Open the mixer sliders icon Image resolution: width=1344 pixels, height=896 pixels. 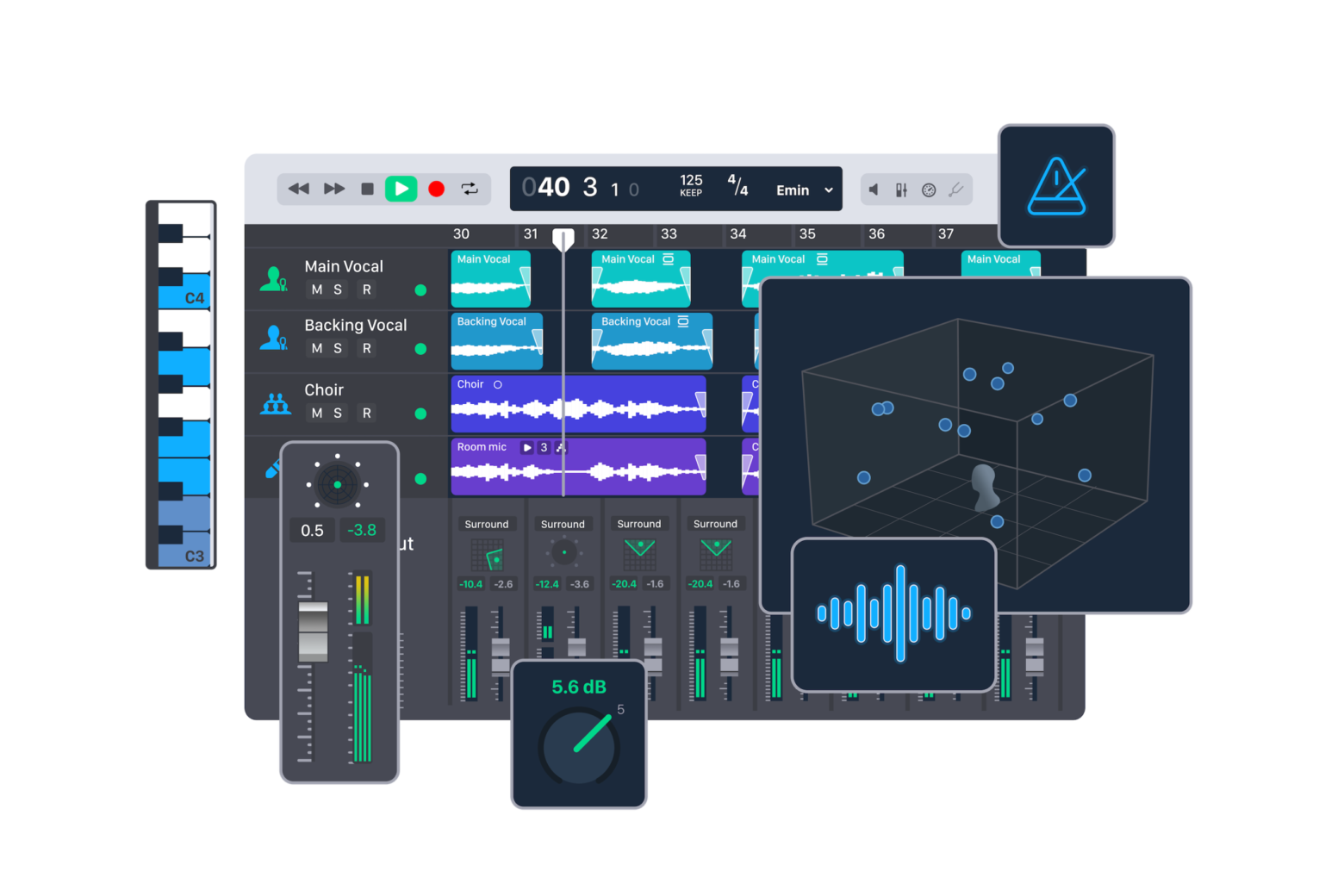pos(901,190)
